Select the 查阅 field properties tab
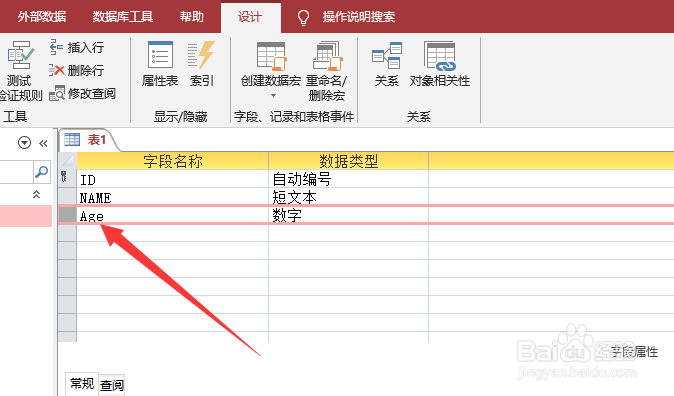Image resolution: width=674 pixels, height=396 pixels. click(112, 385)
